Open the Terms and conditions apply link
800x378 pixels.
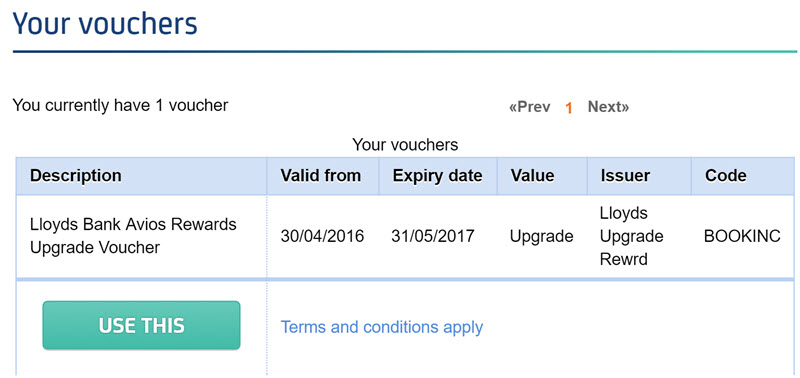382,327
